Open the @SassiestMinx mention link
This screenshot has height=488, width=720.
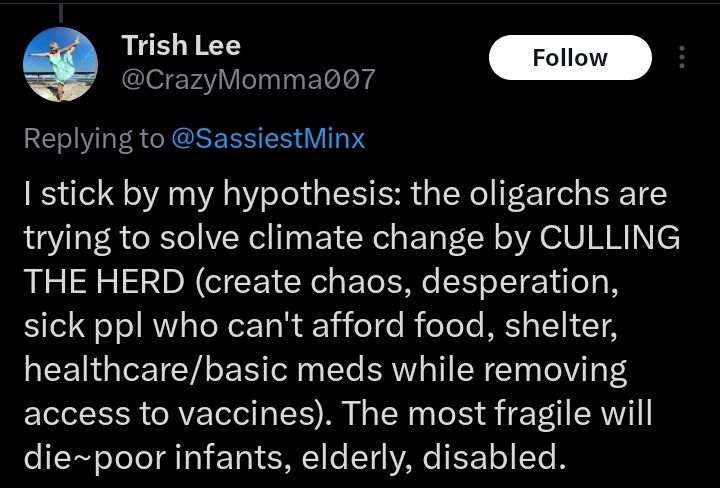pos(269,139)
